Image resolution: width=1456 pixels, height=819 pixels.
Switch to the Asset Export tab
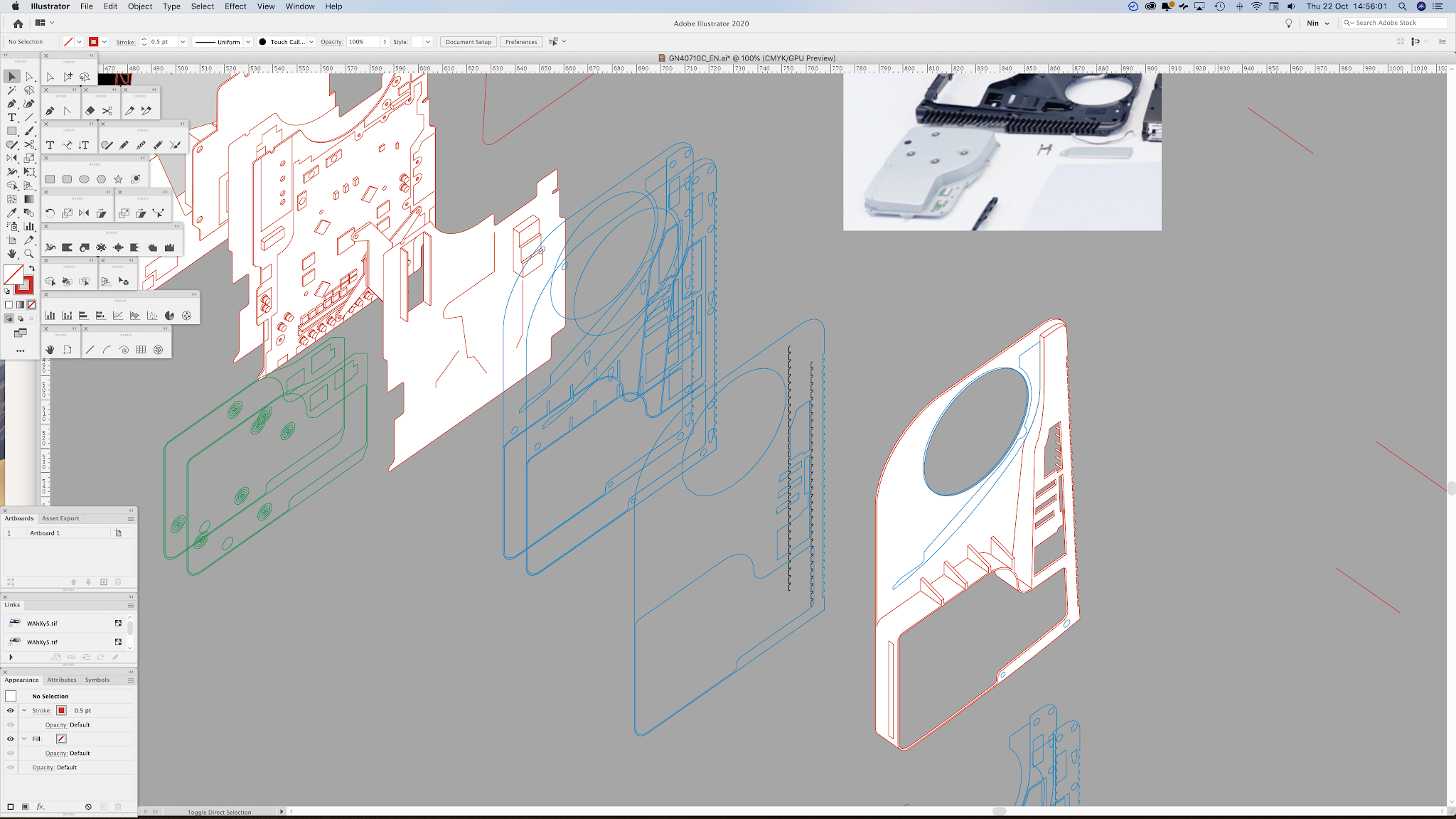coord(60,518)
